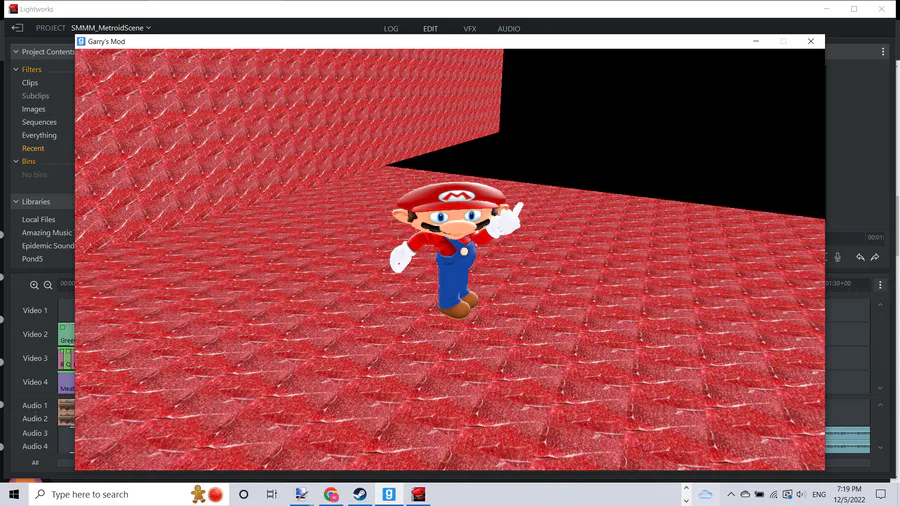This screenshot has height=506, width=900.
Task: Click the timeline zoom out magnifier
Action: [48, 285]
